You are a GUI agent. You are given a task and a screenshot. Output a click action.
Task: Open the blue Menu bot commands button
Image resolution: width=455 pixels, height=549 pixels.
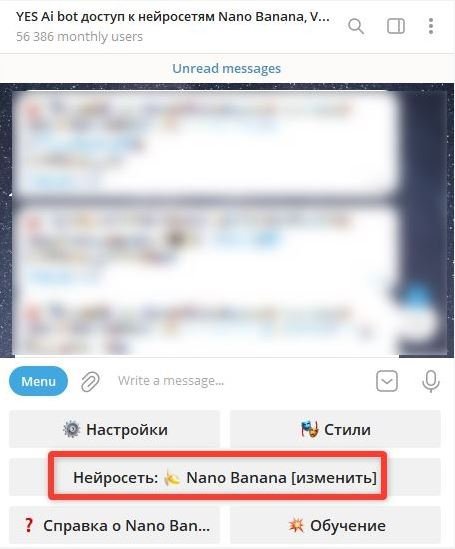coord(38,381)
